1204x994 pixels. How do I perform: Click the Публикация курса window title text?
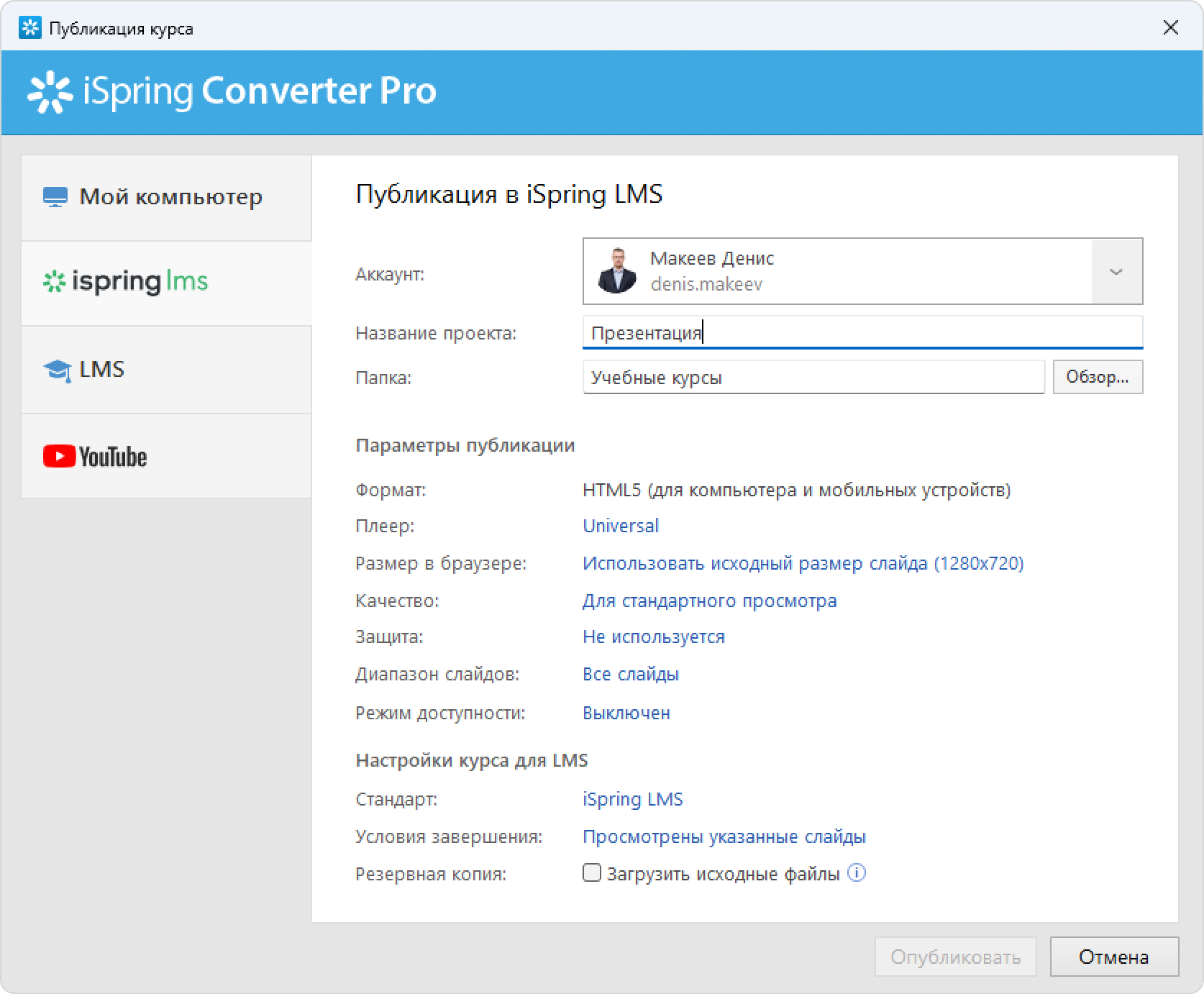coord(121,29)
